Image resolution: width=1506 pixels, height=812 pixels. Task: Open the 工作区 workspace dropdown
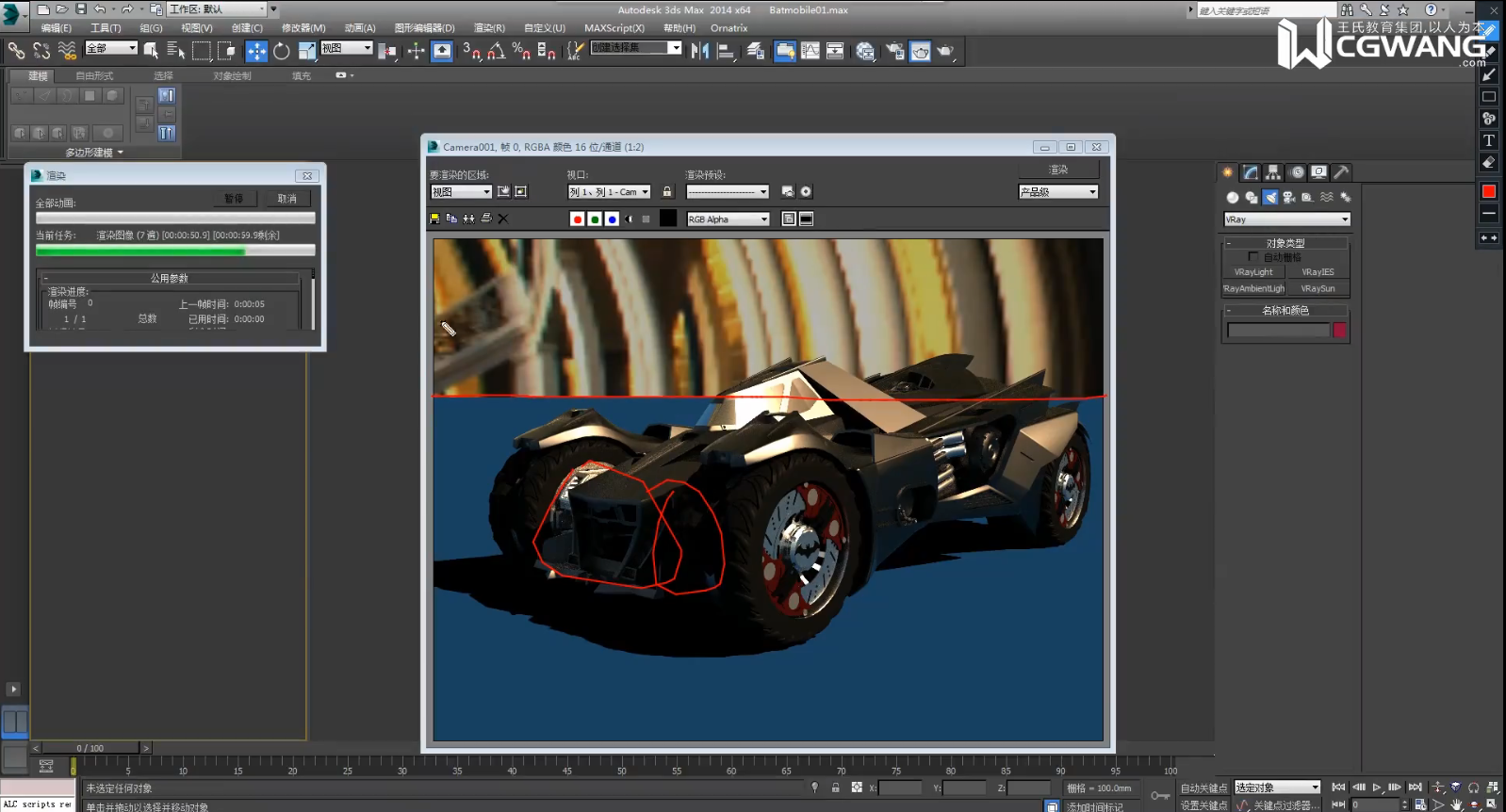click(x=218, y=9)
